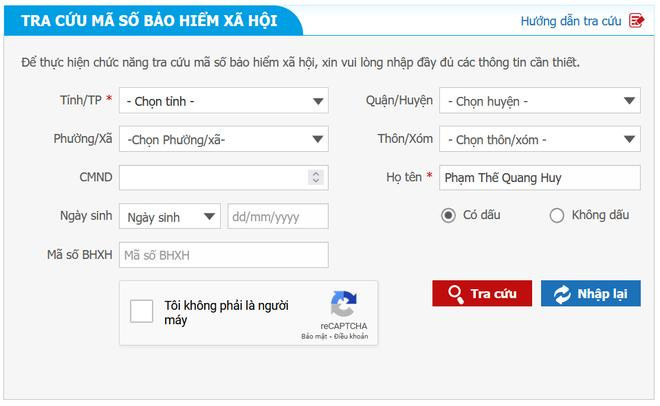The height and width of the screenshot is (406, 660).
Task: Open the Hướng dẫn tra cứu link
Action: click(x=571, y=20)
